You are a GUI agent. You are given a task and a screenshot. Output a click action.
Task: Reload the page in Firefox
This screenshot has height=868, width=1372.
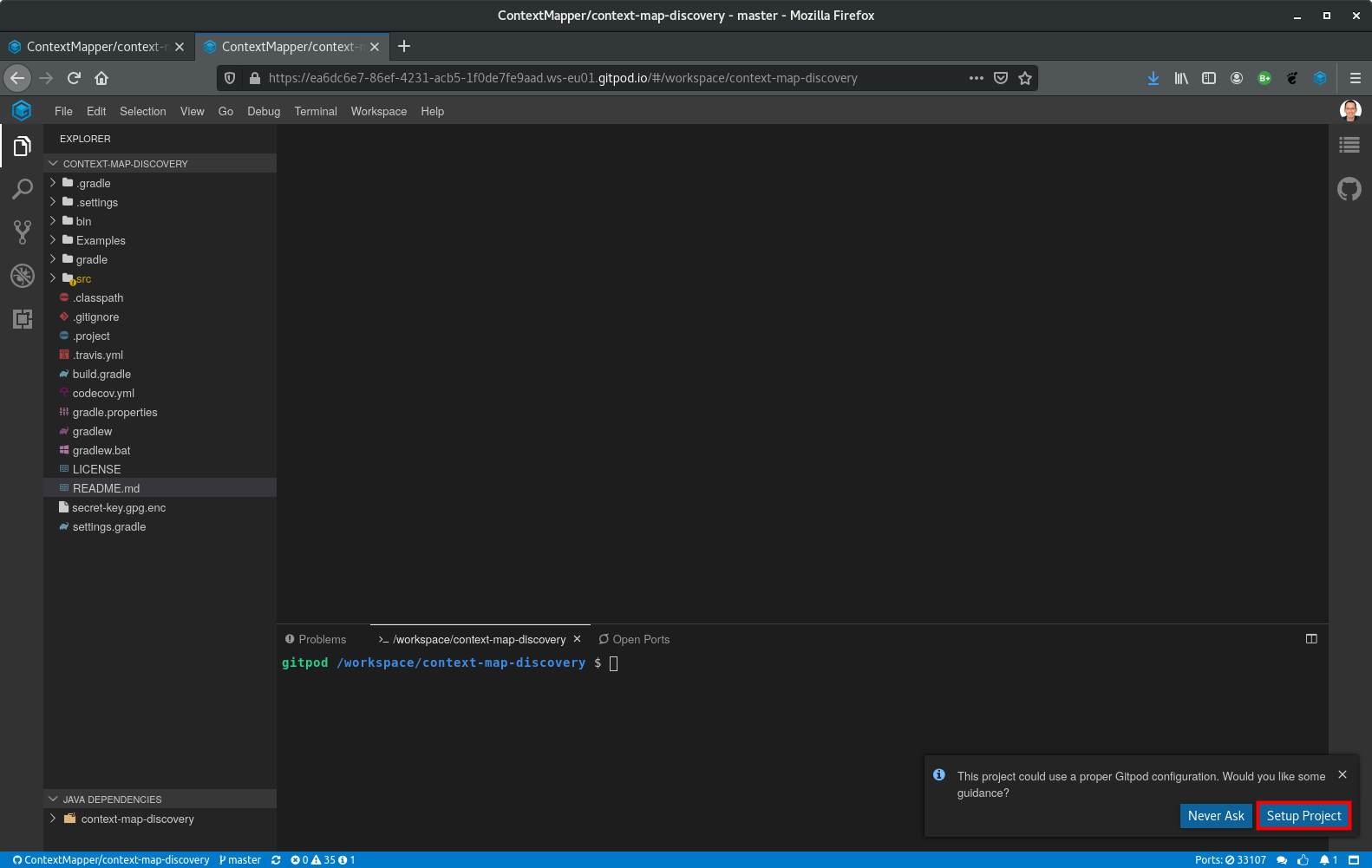click(74, 78)
